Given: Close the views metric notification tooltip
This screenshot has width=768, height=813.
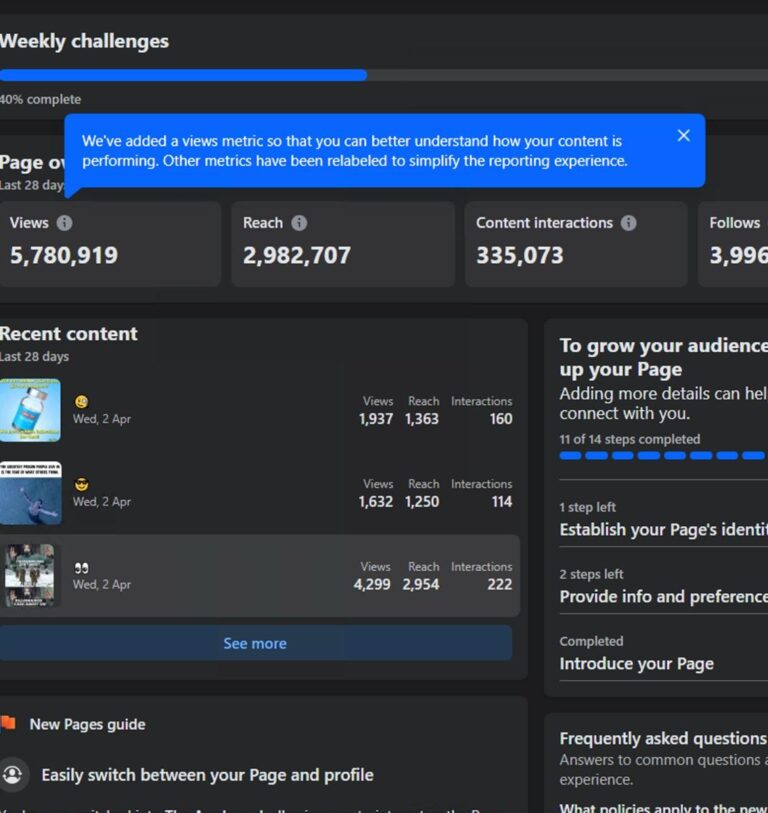Looking at the screenshot, I should point(683,136).
